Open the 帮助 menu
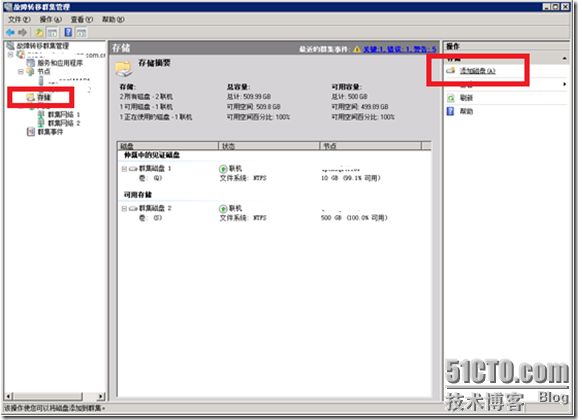Viewport: 578px width, 420px height. pos(113,19)
